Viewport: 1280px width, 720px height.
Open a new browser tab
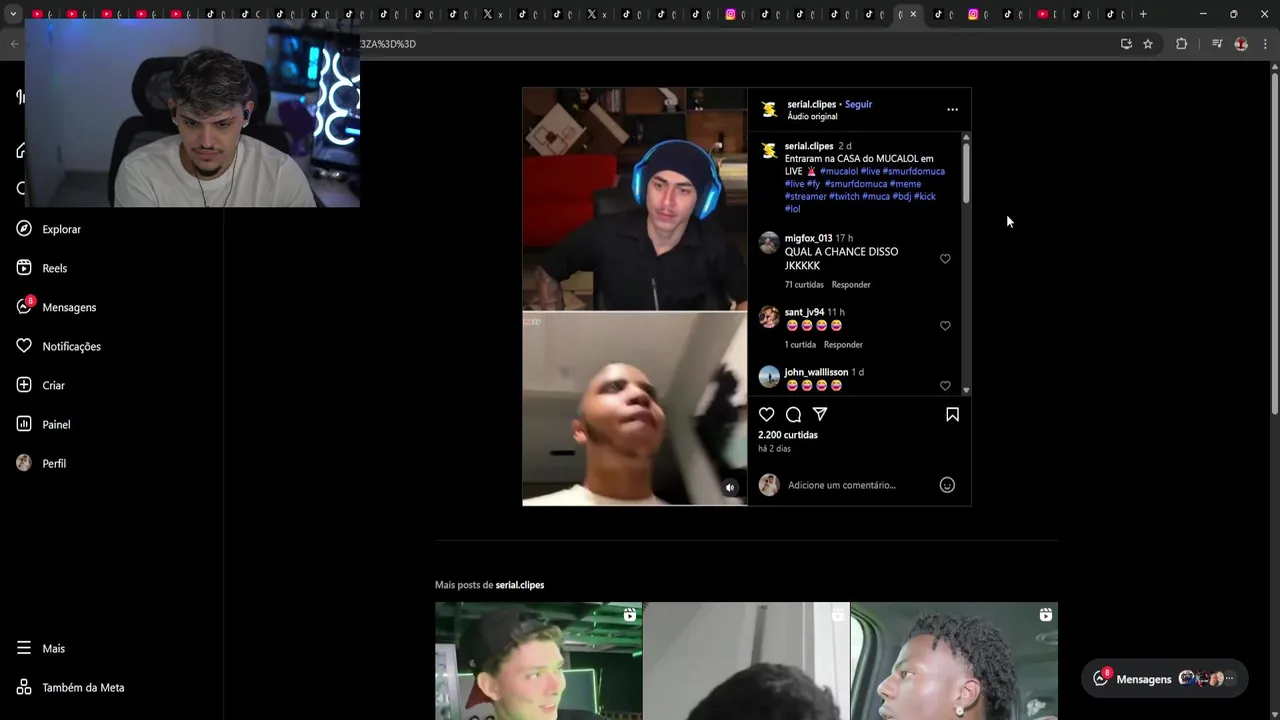coord(1143,14)
